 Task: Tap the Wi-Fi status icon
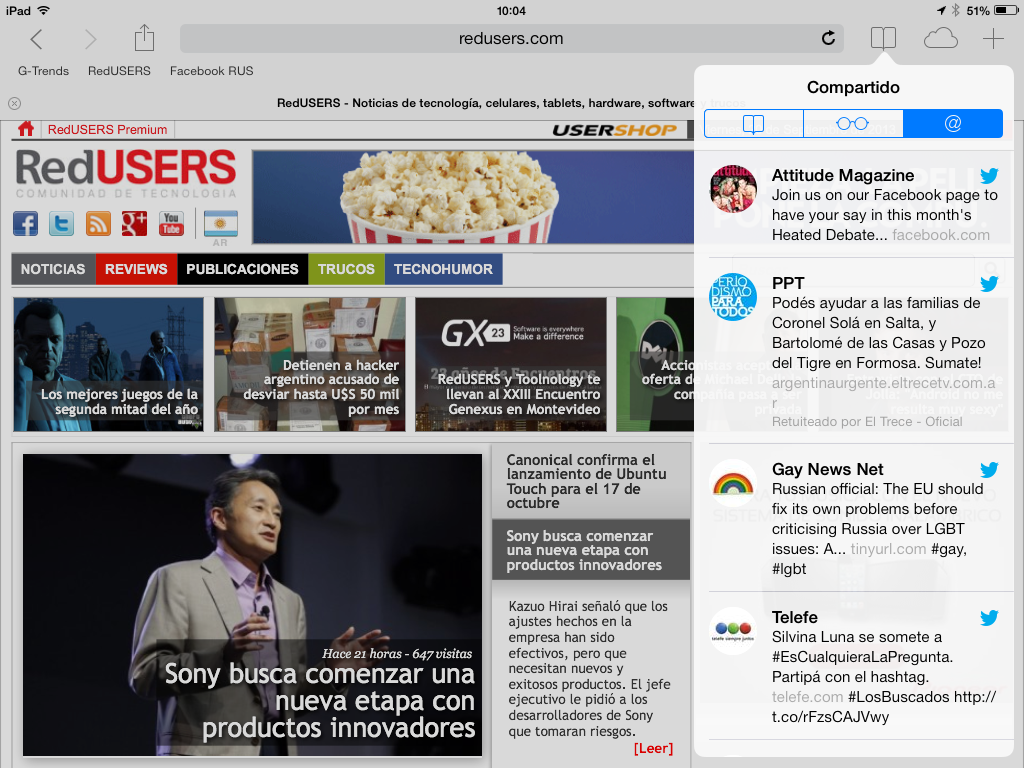pos(44,10)
